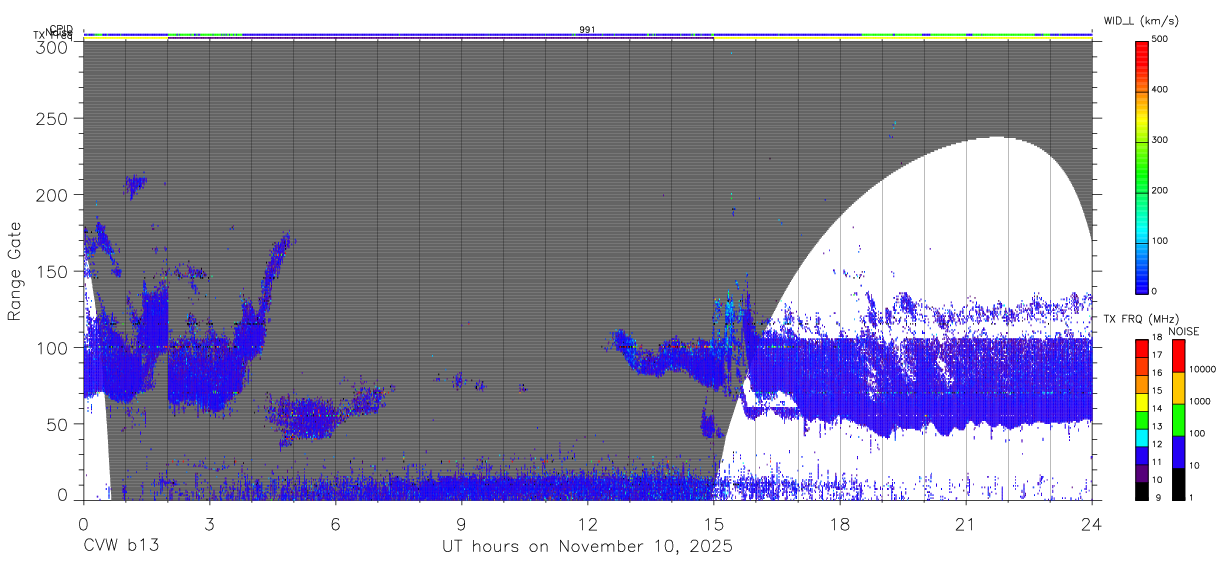This screenshot has width=1228, height=567.
Task: Click the 200 tick on Range Gate axis
Action: [54, 195]
